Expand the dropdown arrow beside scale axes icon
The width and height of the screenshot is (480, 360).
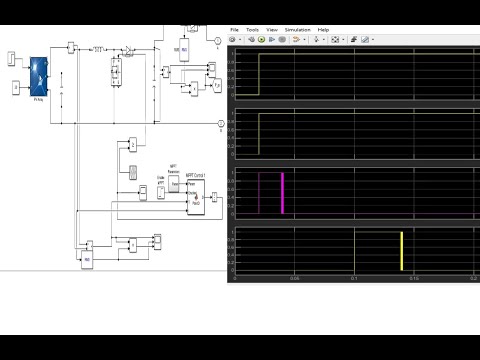coord(343,40)
